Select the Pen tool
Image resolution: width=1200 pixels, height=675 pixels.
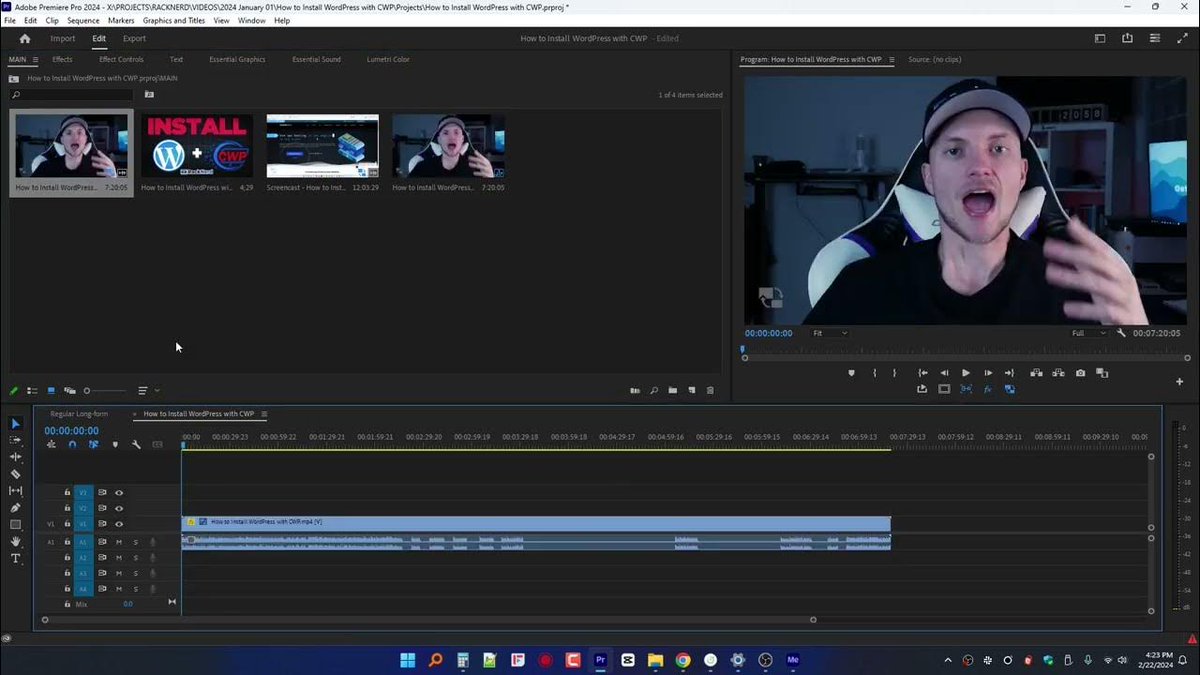15,508
